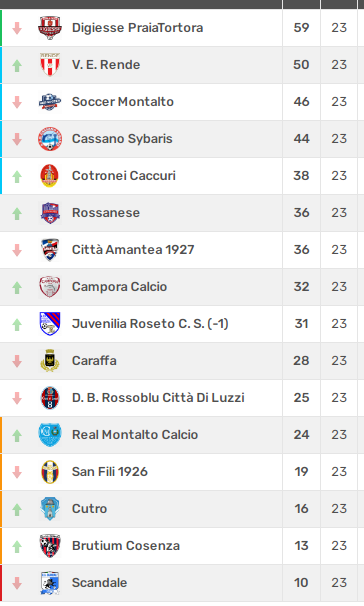
Task: Open the Soccer Montalto team badge
Action: 50,102
